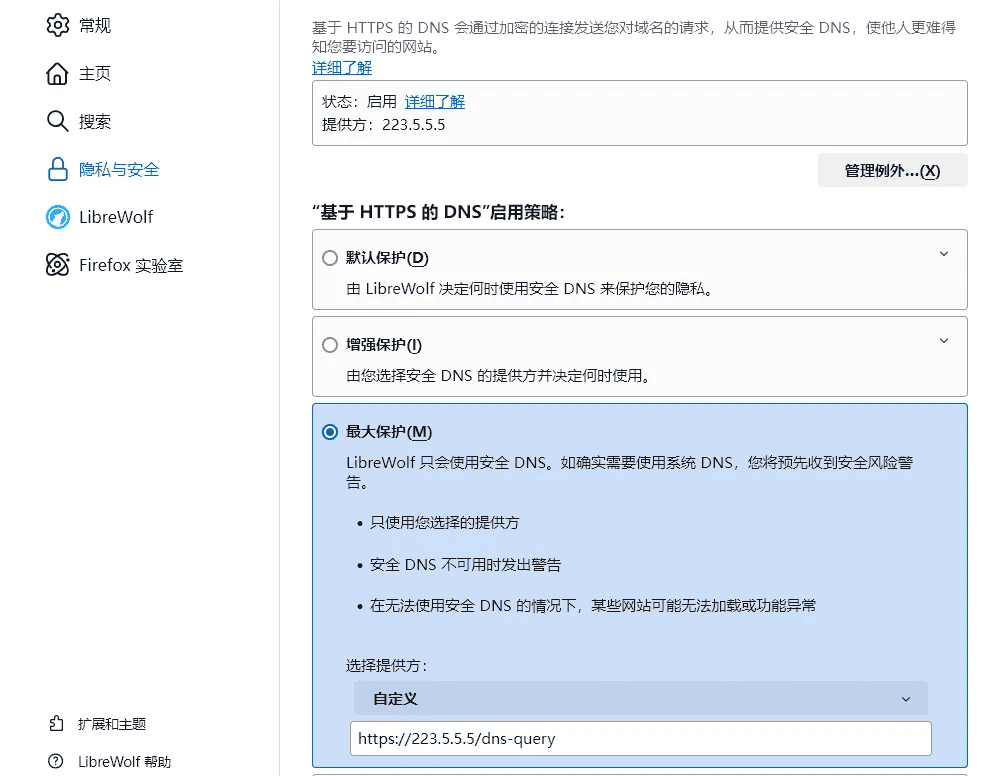Click the LibreWolf logo icon in sidebar
1006x776 pixels.
57,217
